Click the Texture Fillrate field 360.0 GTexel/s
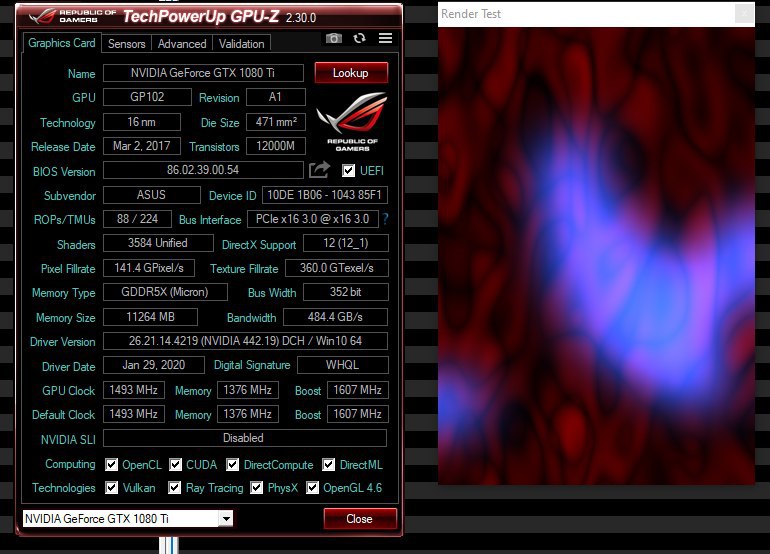Viewport: 770px width, 554px height. pos(337,268)
